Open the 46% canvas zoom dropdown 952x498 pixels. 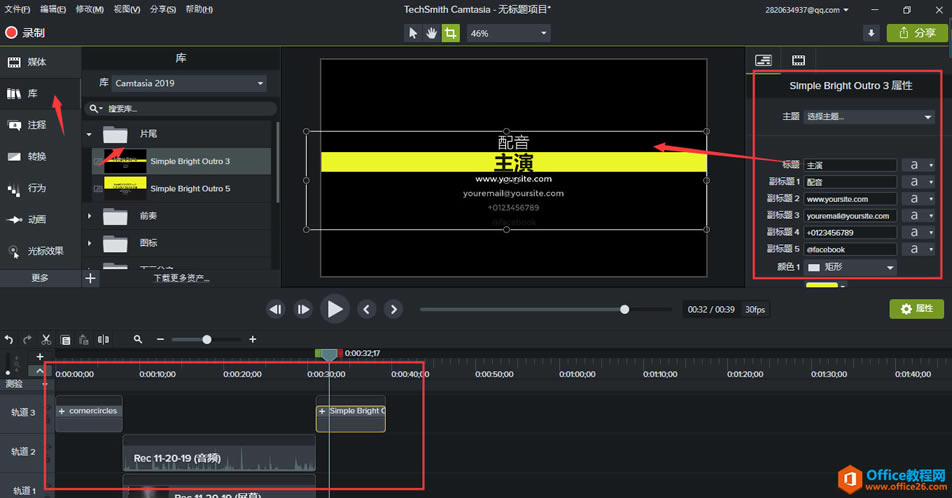click(x=508, y=33)
